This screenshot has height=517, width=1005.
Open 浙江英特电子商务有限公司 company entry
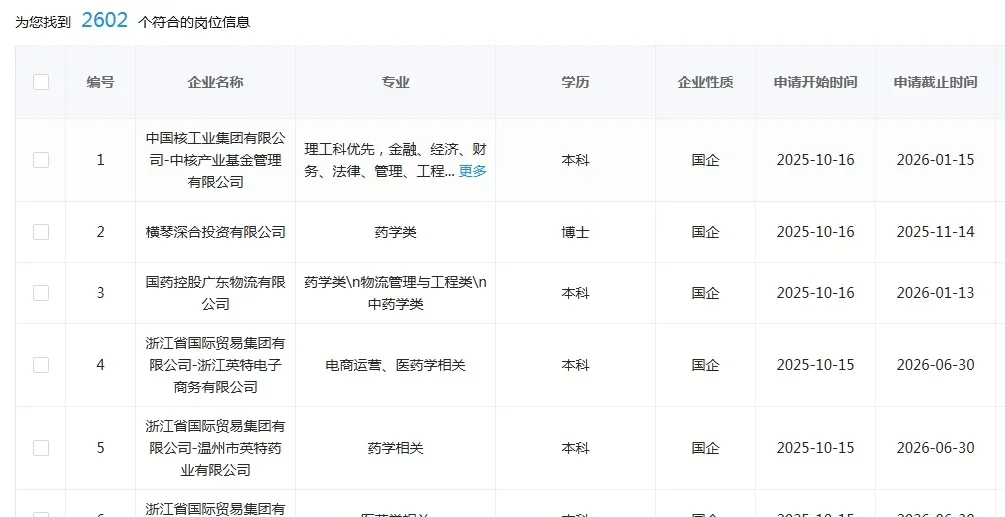click(x=215, y=365)
